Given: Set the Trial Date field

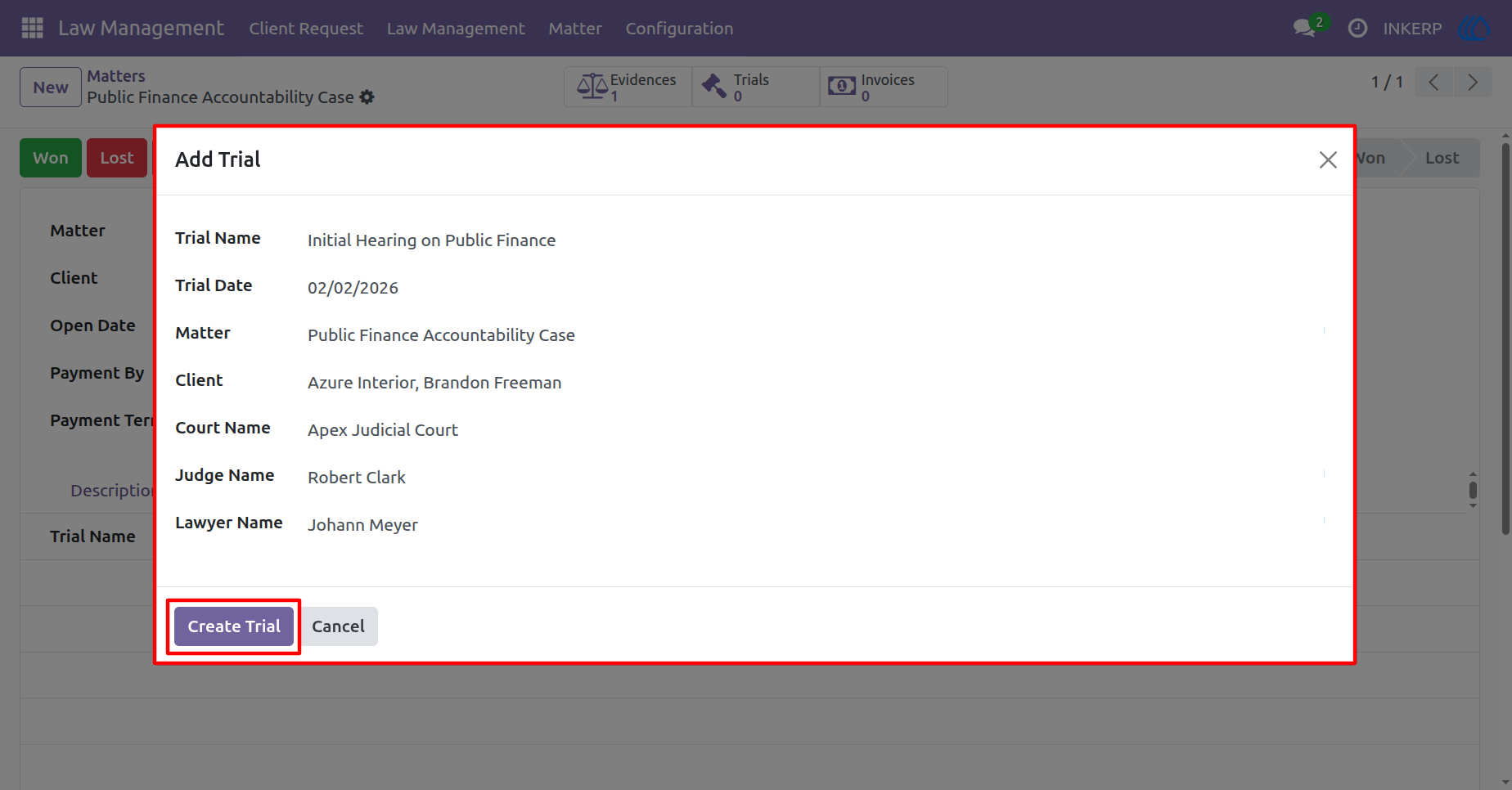Looking at the screenshot, I should pos(817,288).
